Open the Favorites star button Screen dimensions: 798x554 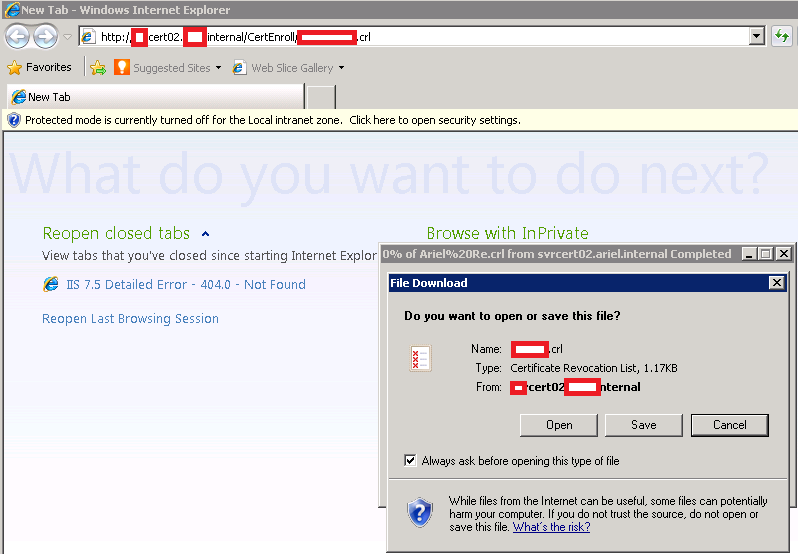pos(39,67)
